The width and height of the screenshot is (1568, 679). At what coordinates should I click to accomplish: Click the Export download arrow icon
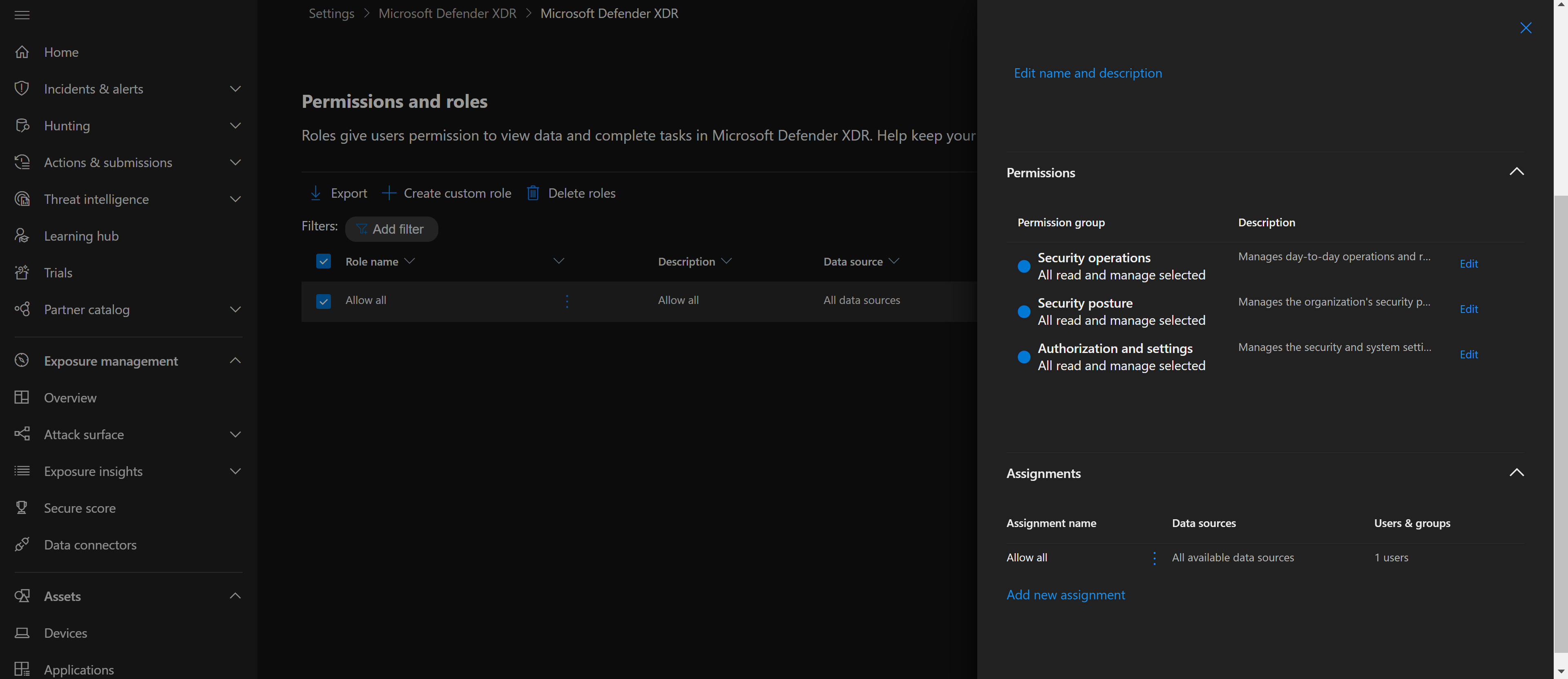(x=315, y=194)
